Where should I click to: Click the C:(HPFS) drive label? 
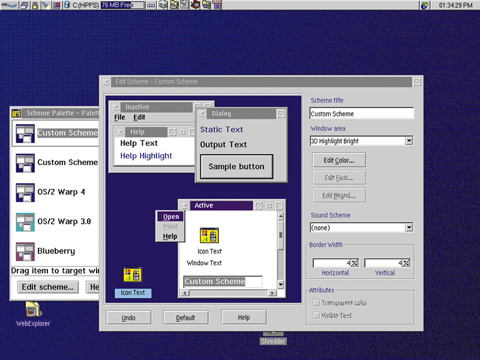(85, 5)
